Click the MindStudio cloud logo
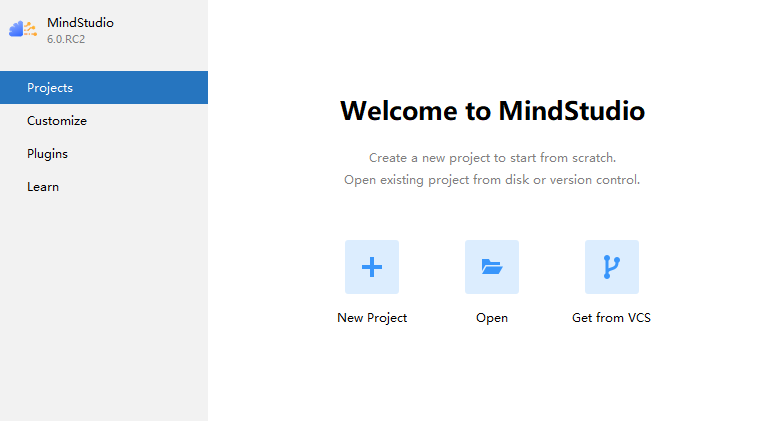 (23, 29)
